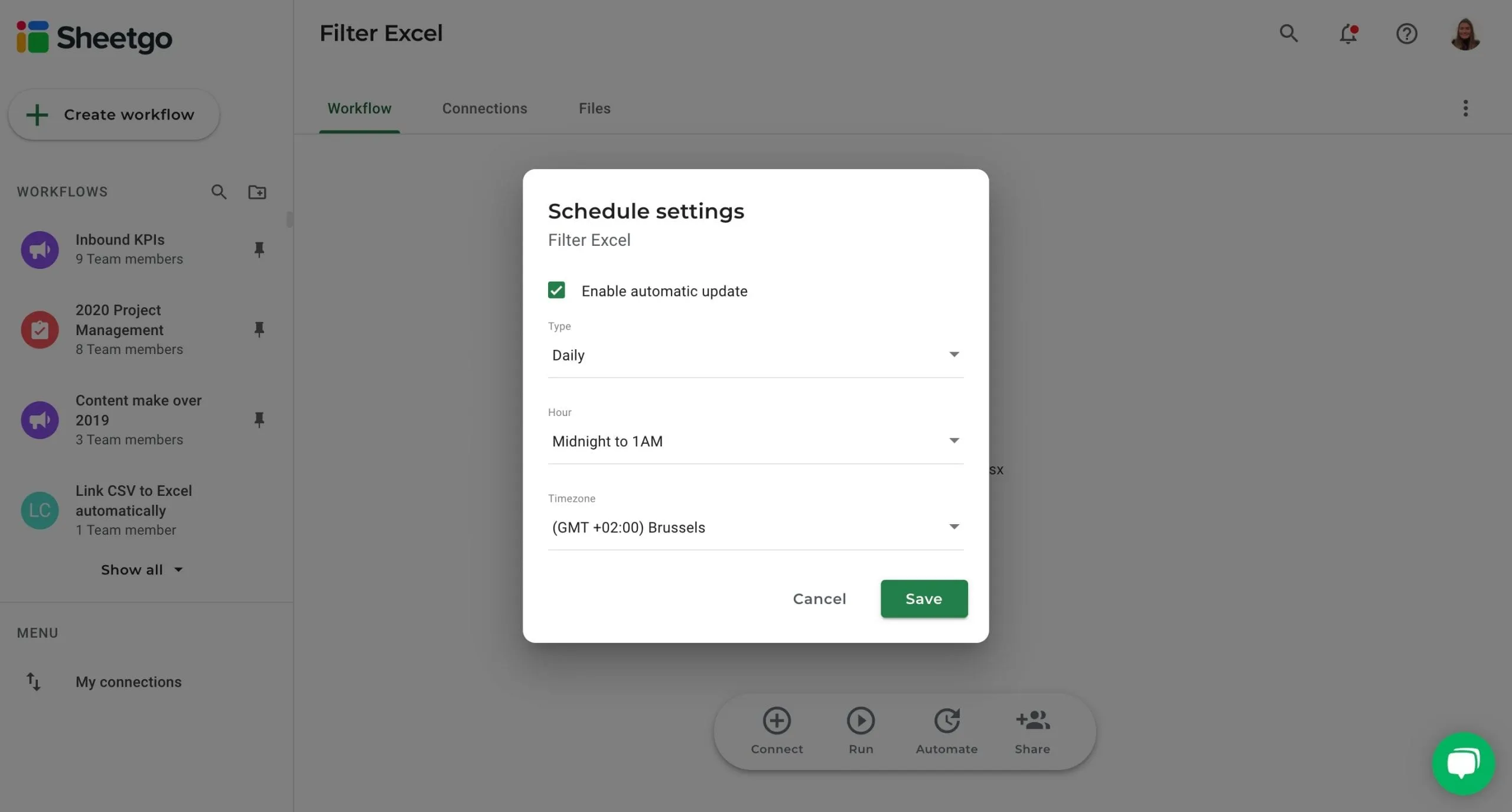
Task: Open the help question mark icon
Action: tap(1406, 34)
